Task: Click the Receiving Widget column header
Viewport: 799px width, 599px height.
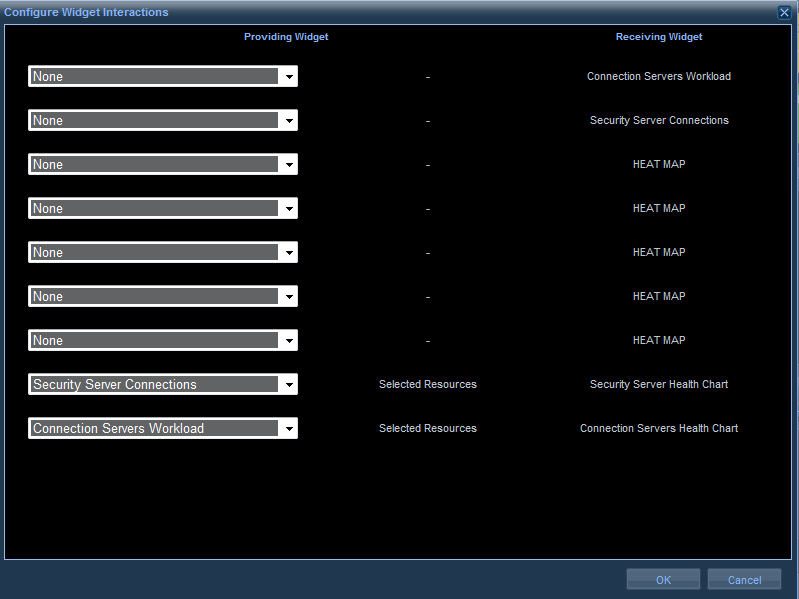Action: coord(659,37)
